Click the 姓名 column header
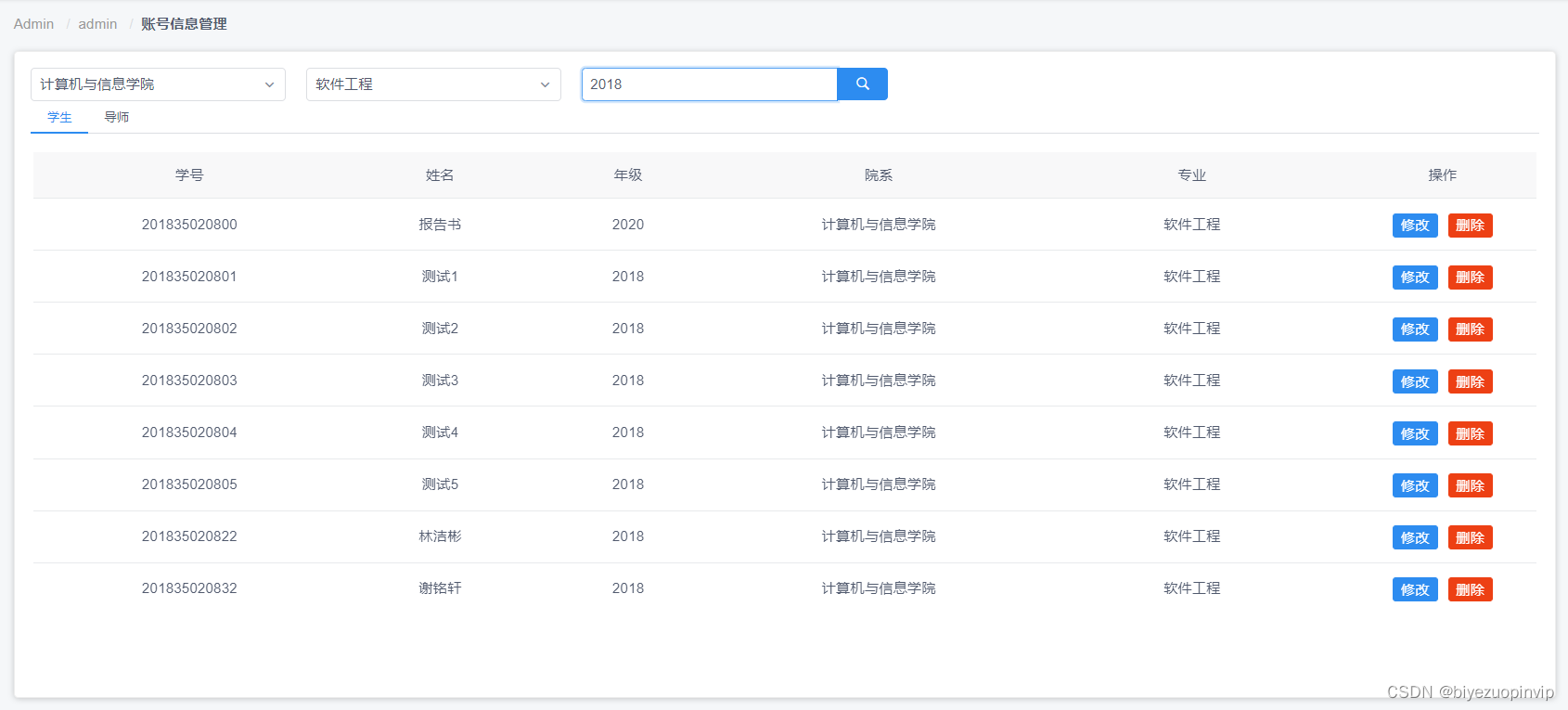Image resolution: width=1568 pixels, height=710 pixels. click(440, 175)
